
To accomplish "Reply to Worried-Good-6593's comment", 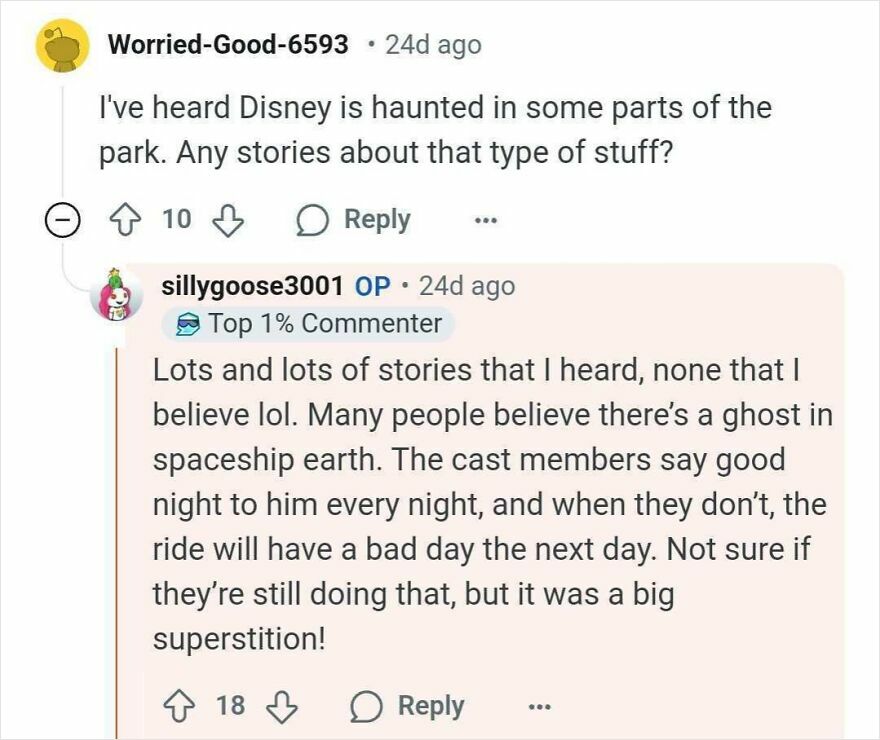I will click(x=354, y=219).
